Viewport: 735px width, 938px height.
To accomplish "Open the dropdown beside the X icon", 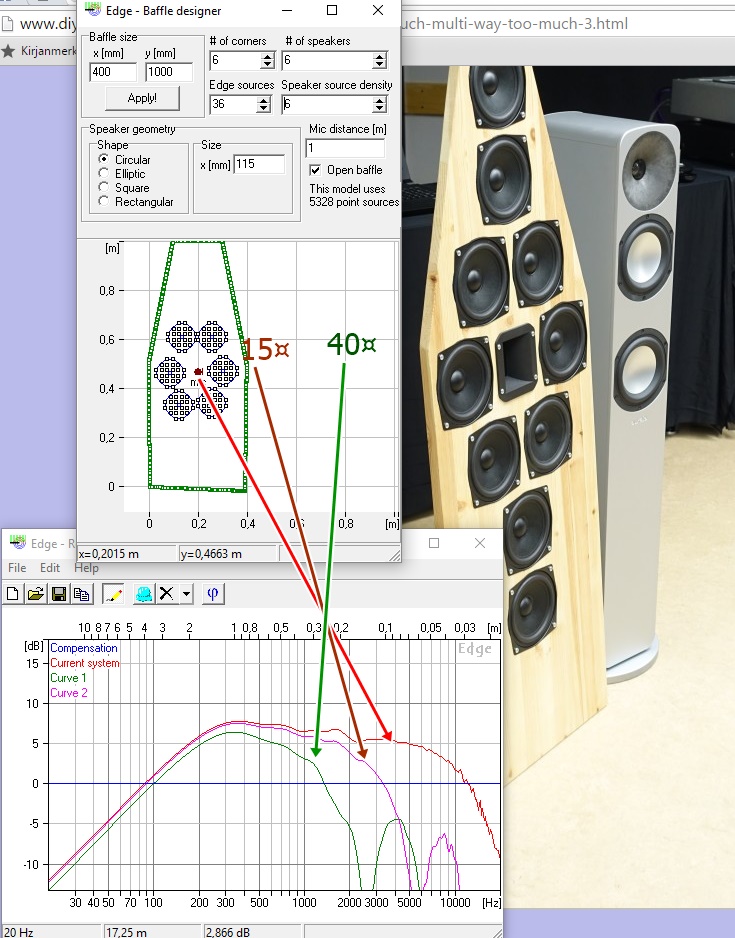I will pyautogui.click(x=186, y=594).
